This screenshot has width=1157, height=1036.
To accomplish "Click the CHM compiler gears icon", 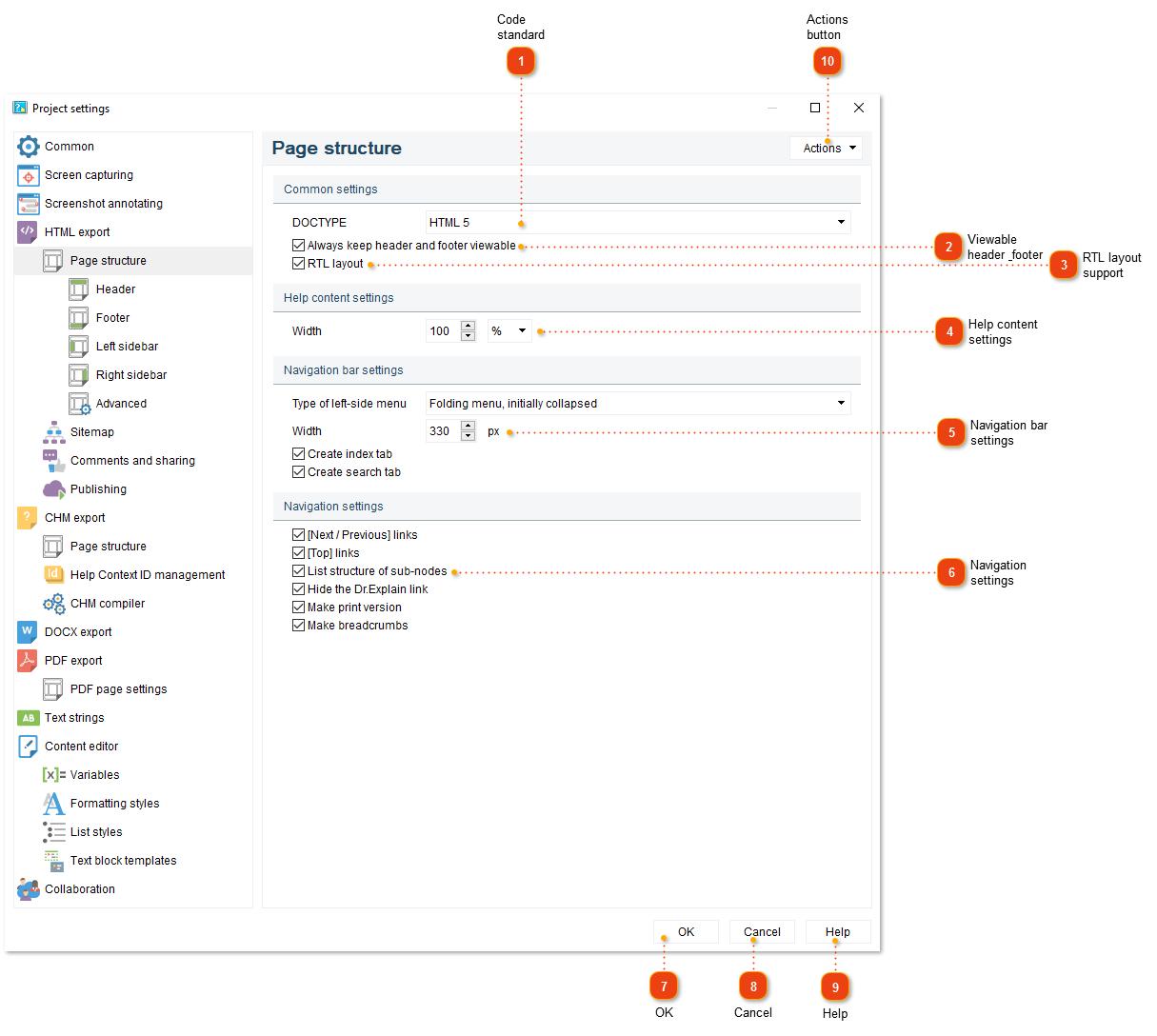I will (53, 604).
